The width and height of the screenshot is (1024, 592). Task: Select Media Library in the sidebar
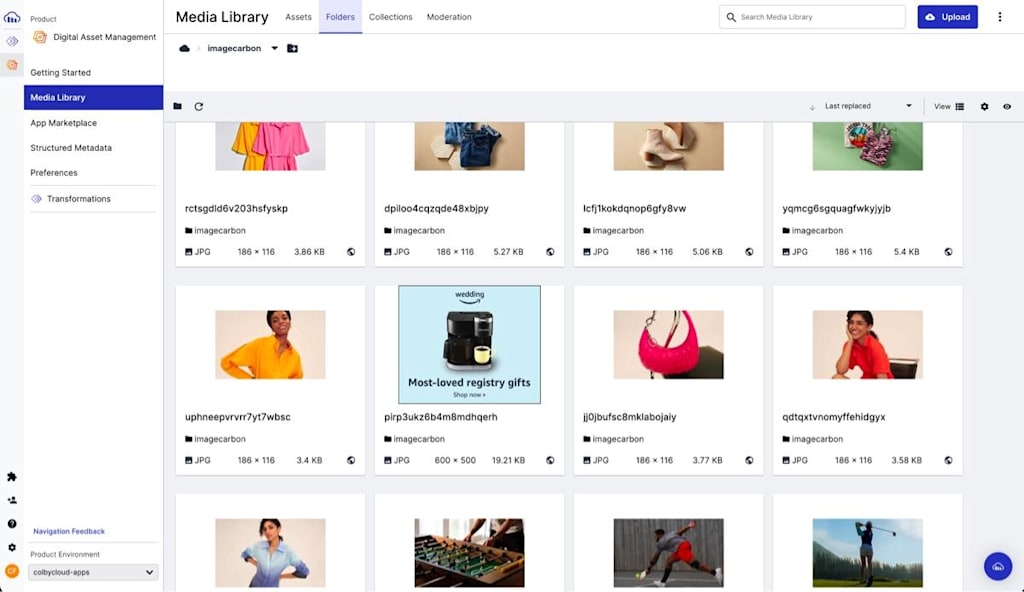[93, 97]
